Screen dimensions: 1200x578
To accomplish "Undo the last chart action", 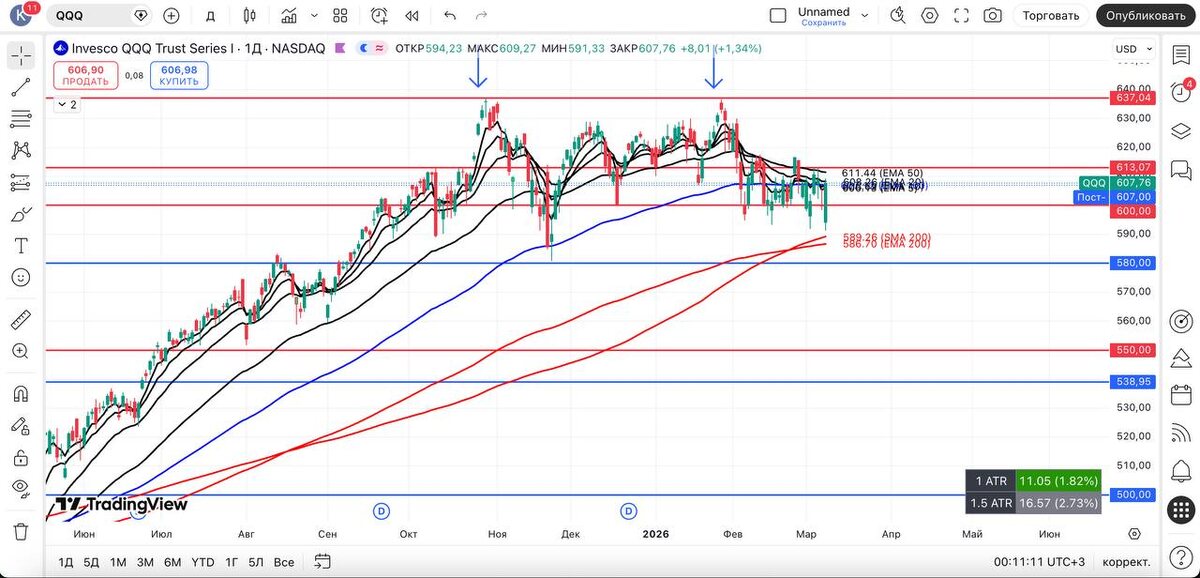I will pos(450,15).
